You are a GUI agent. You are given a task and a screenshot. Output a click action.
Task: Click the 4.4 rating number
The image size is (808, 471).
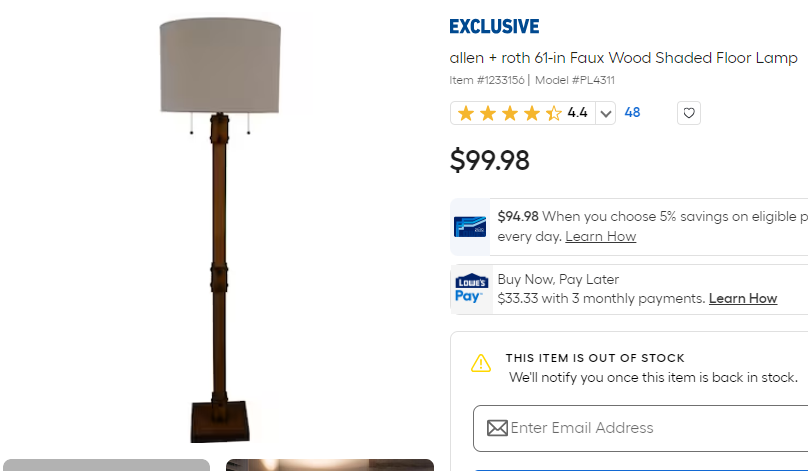tap(577, 112)
